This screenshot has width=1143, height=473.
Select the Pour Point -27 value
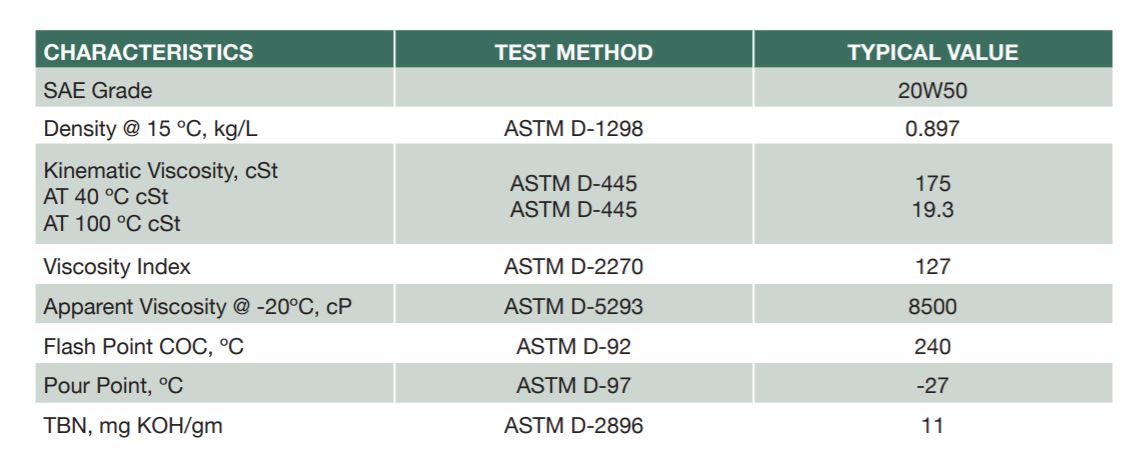tap(932, 386)
